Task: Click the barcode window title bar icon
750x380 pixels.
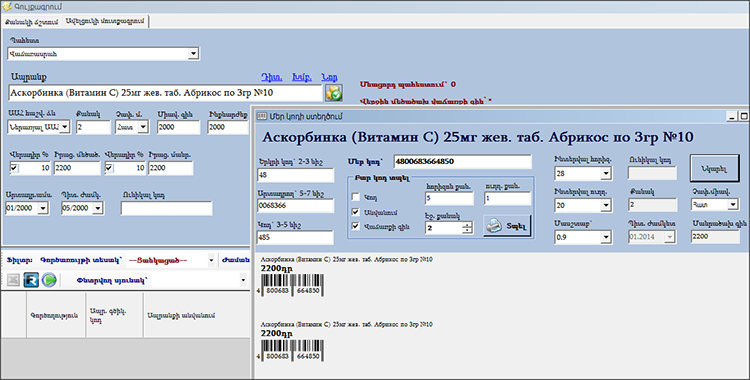Action: [x=262, y=116]
